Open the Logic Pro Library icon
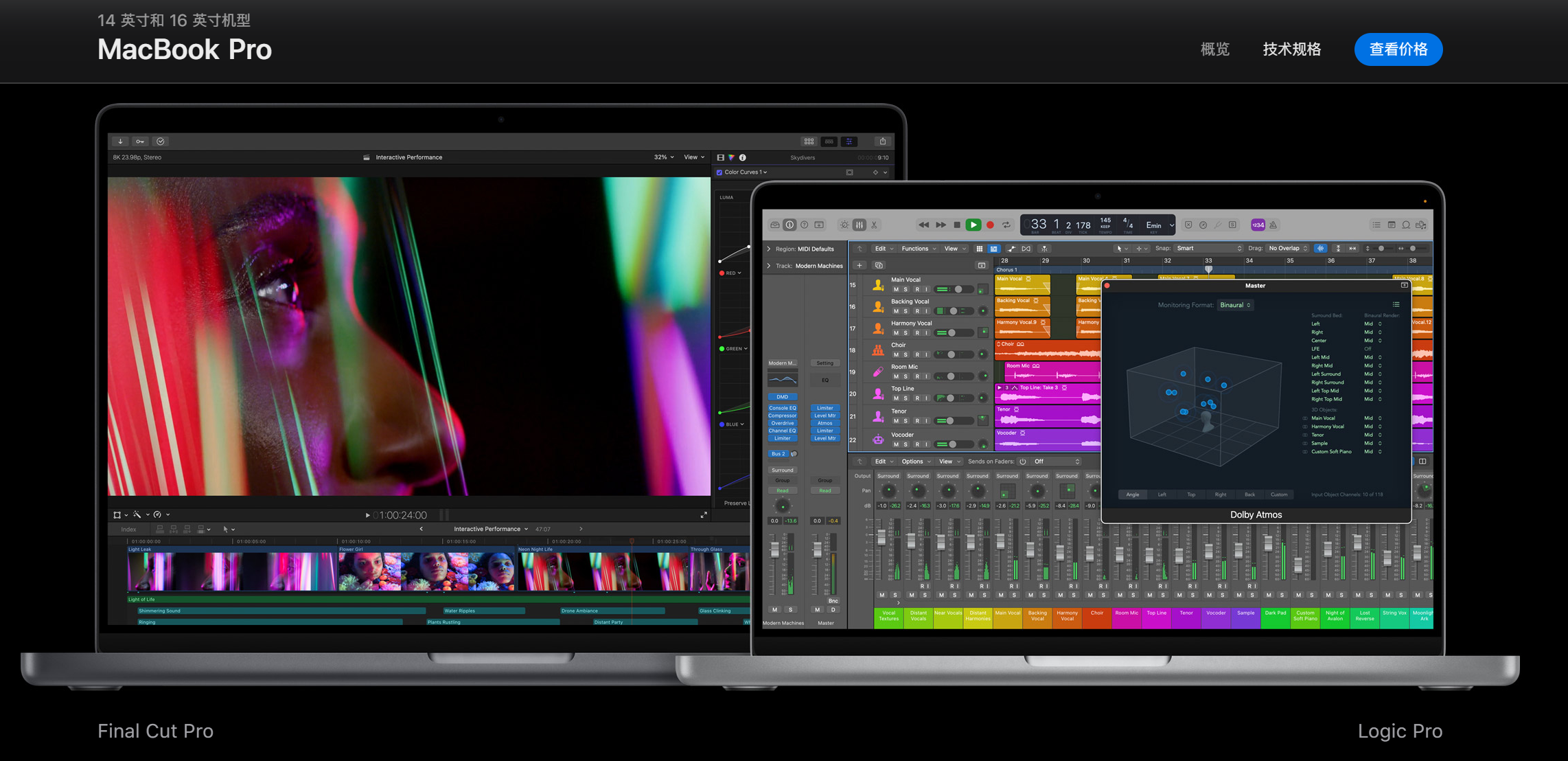Image resolution: width=1568 pixels, height=761 pixels. point(775,225)
